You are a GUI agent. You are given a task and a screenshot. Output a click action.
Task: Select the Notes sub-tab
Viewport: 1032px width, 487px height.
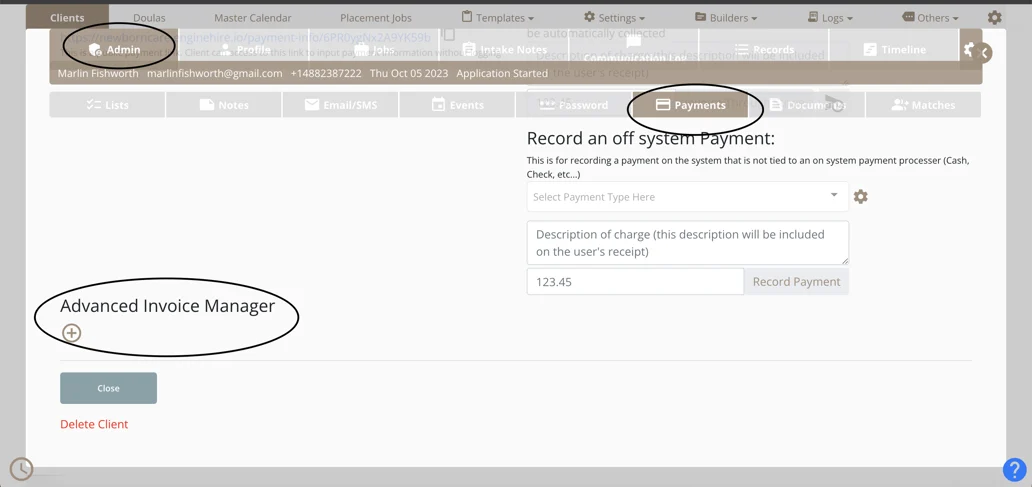click(x=224, y=105)
